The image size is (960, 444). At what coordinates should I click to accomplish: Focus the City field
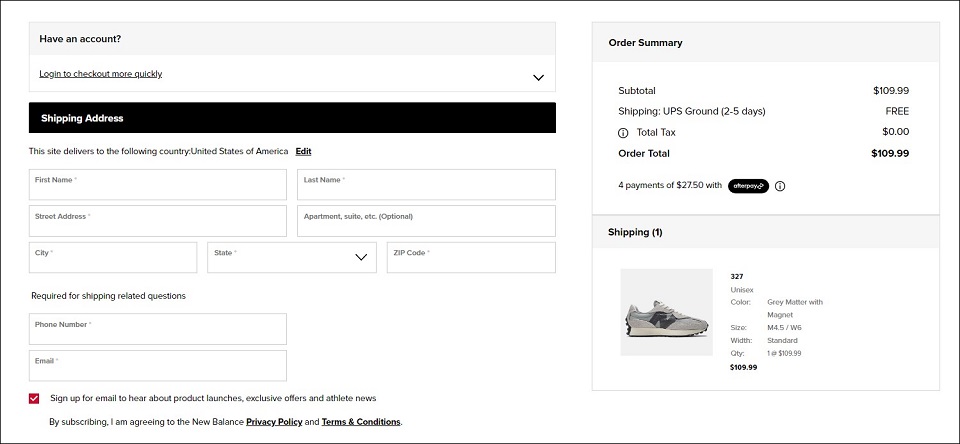pos(113,257)
